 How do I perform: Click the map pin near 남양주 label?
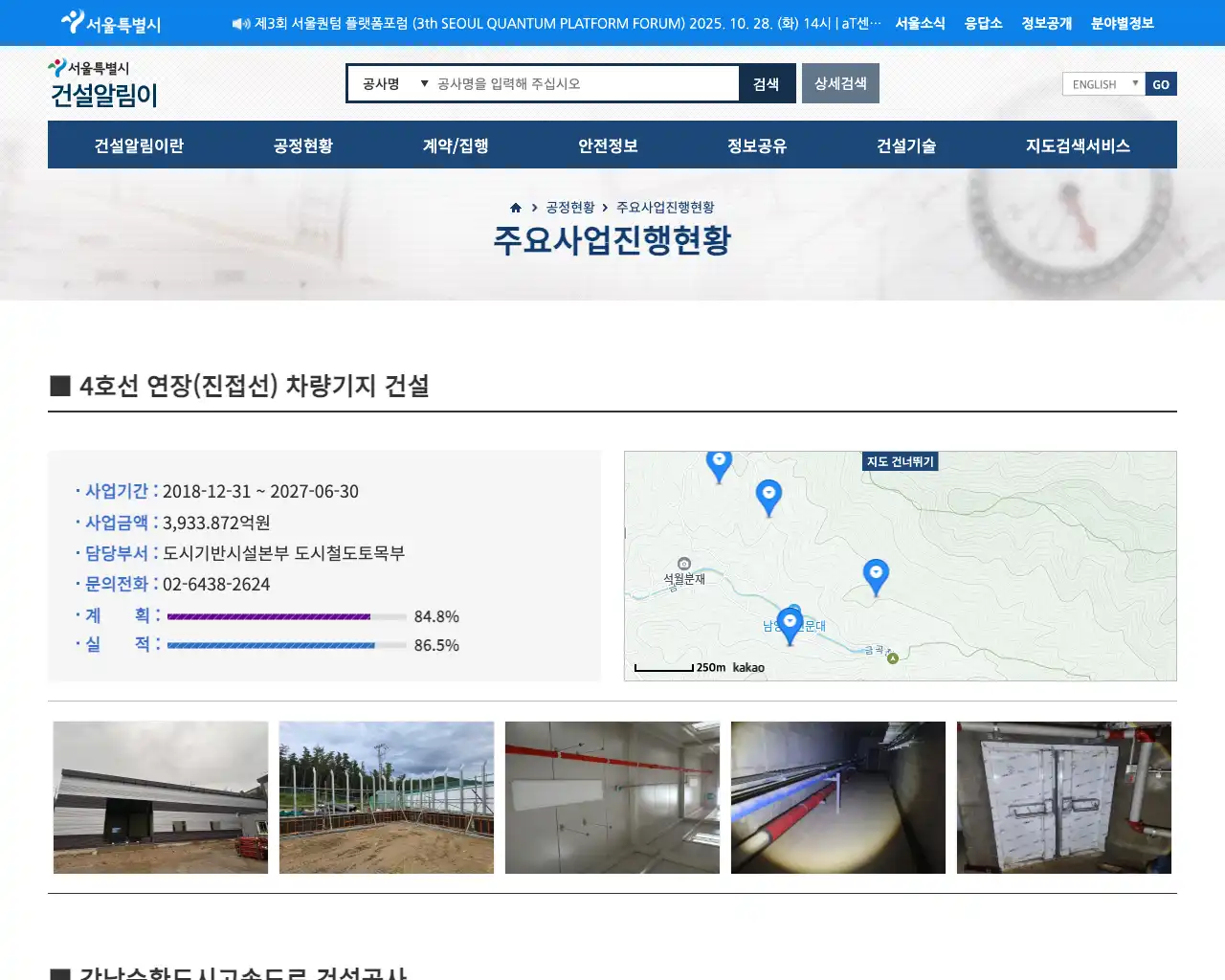(790, 624)
